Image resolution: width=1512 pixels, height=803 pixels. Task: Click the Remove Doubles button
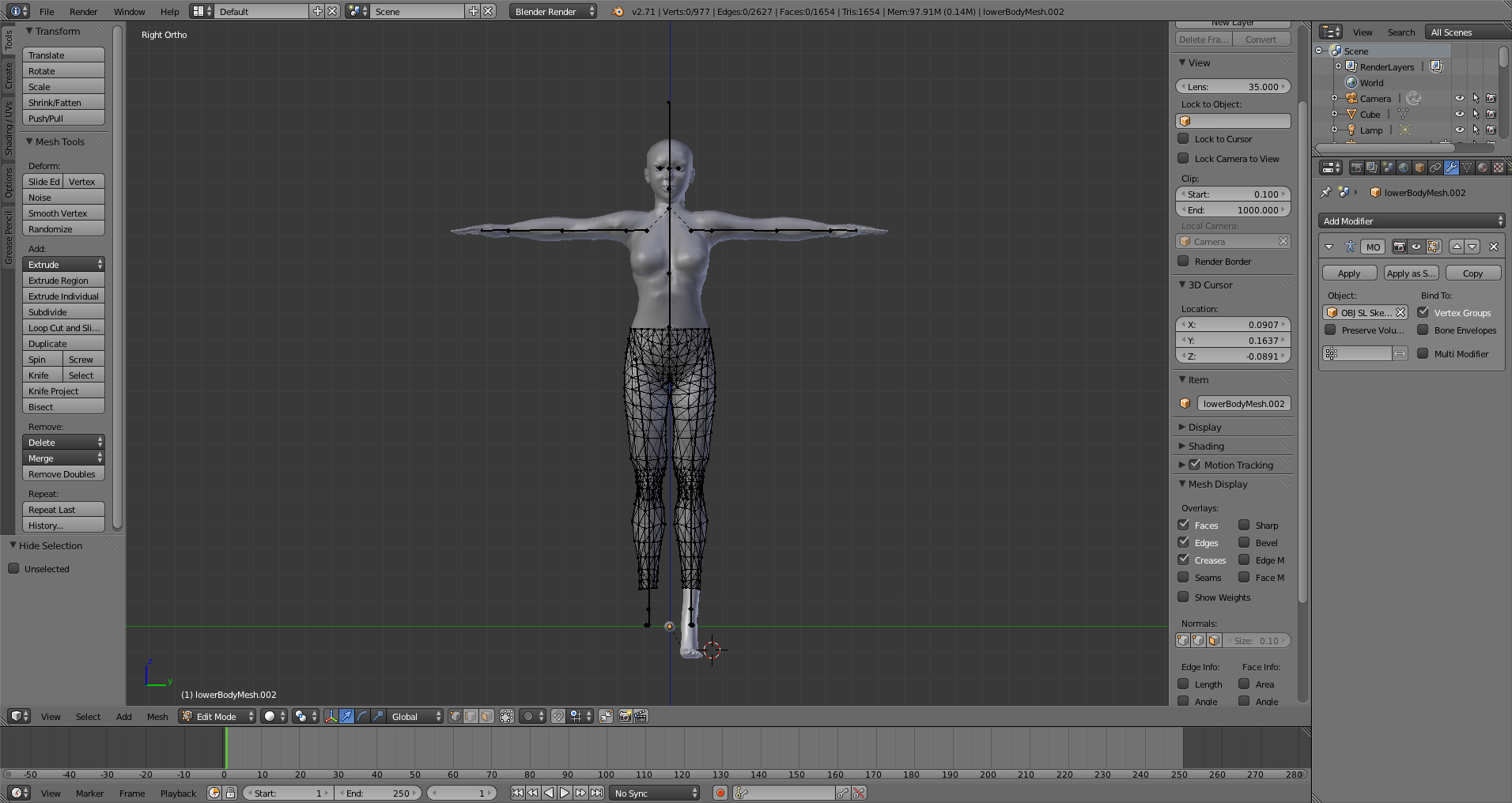pyautogui.click(x=63, y=473)
